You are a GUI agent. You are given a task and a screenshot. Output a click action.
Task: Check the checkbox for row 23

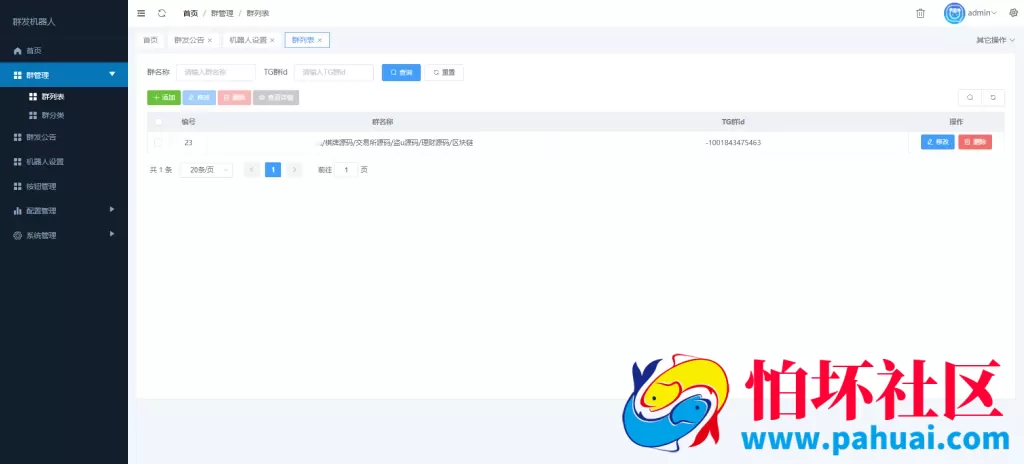pyautogui.click(x=158, y=142)
